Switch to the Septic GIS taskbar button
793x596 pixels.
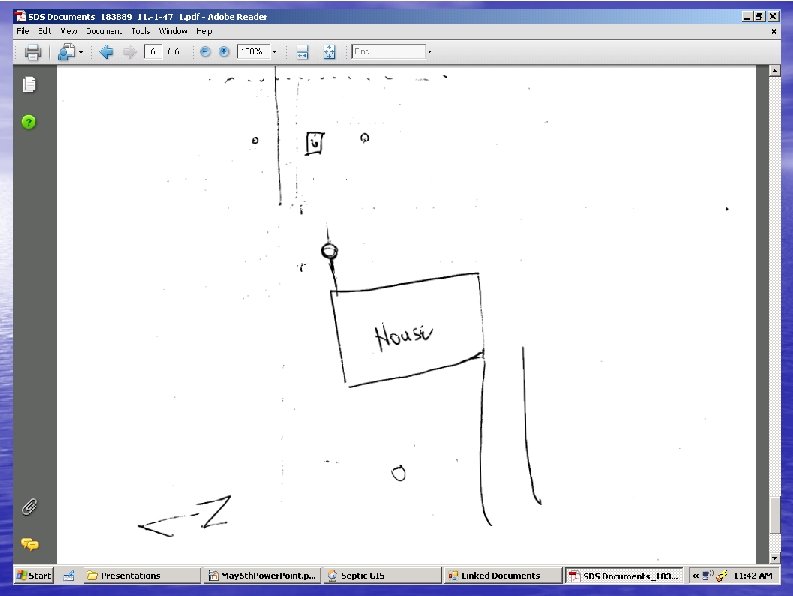pos(383,575)
